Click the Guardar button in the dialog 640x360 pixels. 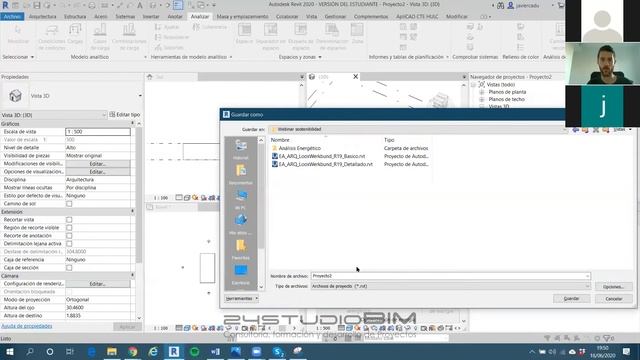[571, 299]
